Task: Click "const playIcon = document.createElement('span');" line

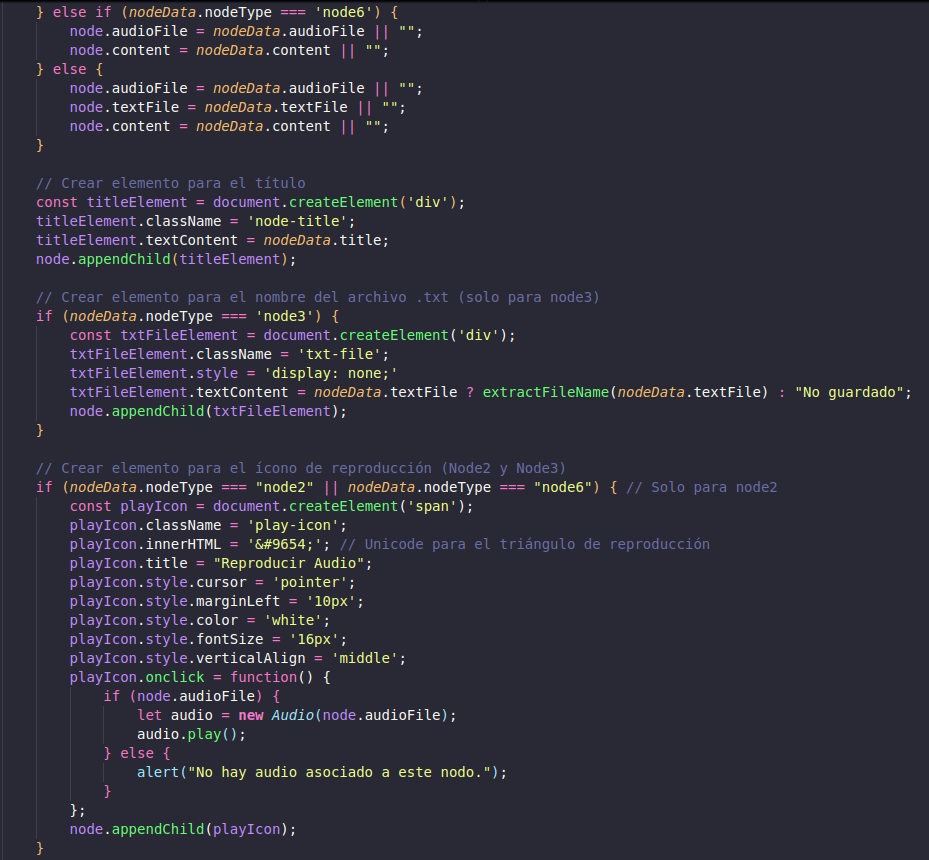Action: pos(271,506)
